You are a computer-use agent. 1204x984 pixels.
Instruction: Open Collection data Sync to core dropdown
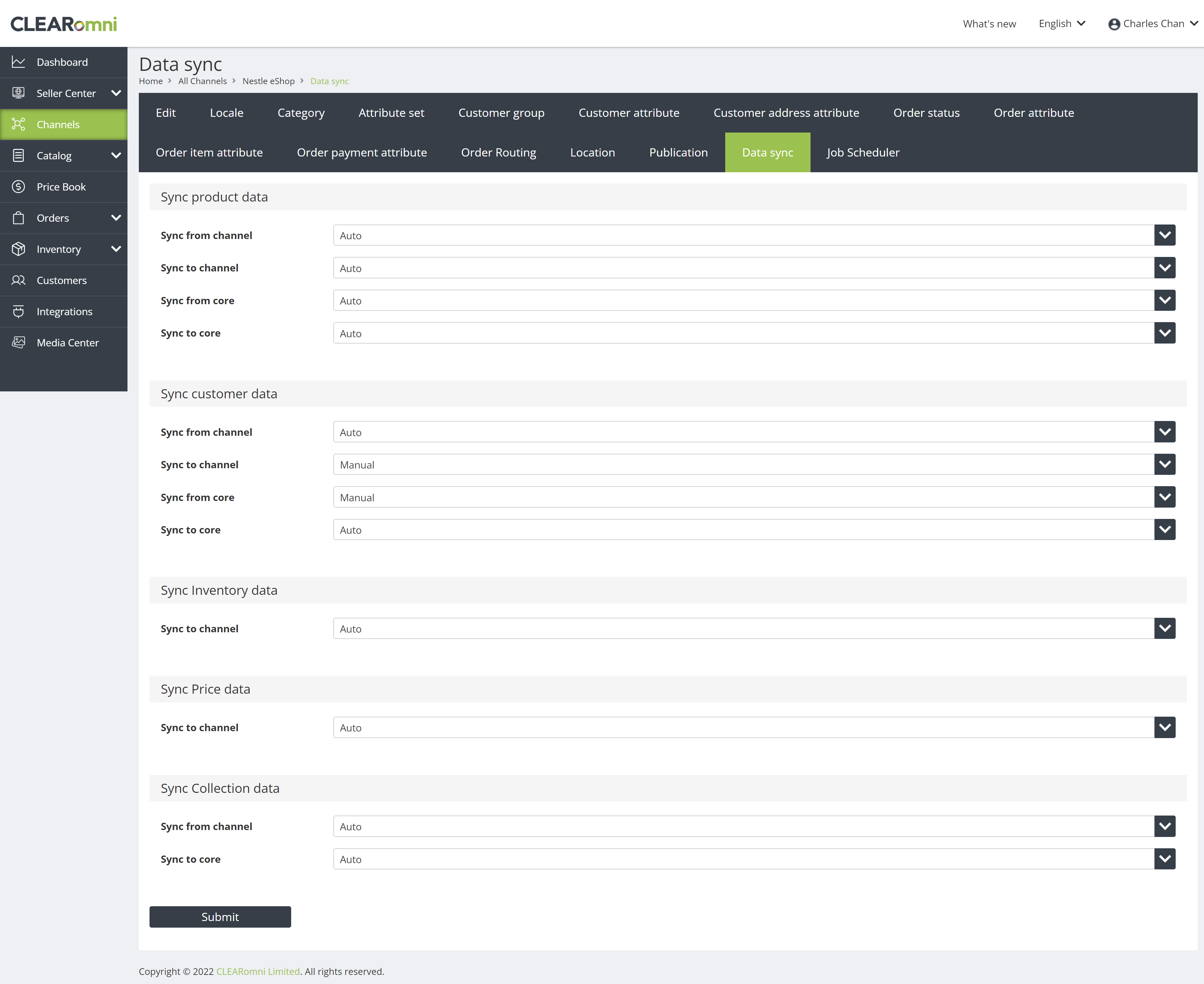754,859
